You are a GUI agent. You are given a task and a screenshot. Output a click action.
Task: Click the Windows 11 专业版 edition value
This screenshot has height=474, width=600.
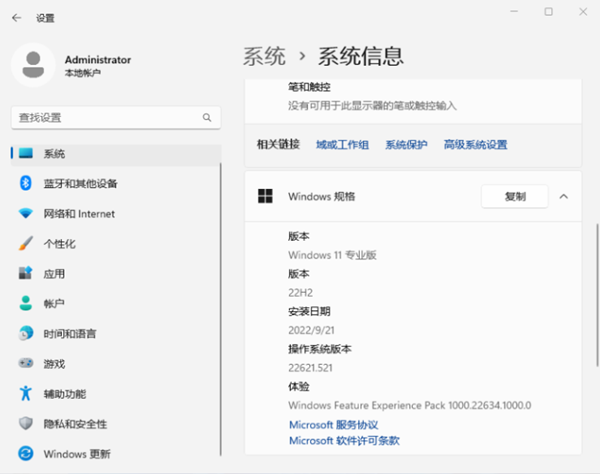point(332,255)
